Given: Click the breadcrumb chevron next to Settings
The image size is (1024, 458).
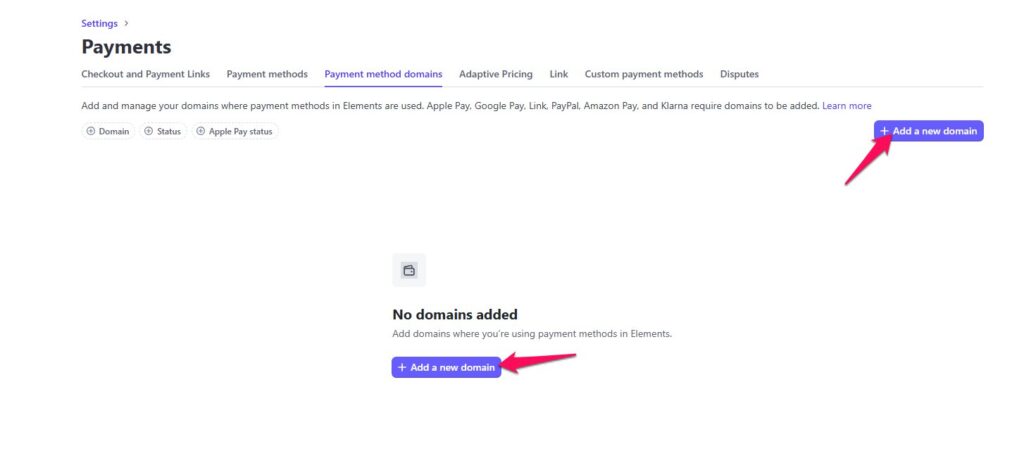Looking at the screenshot, I should (126, 23).
